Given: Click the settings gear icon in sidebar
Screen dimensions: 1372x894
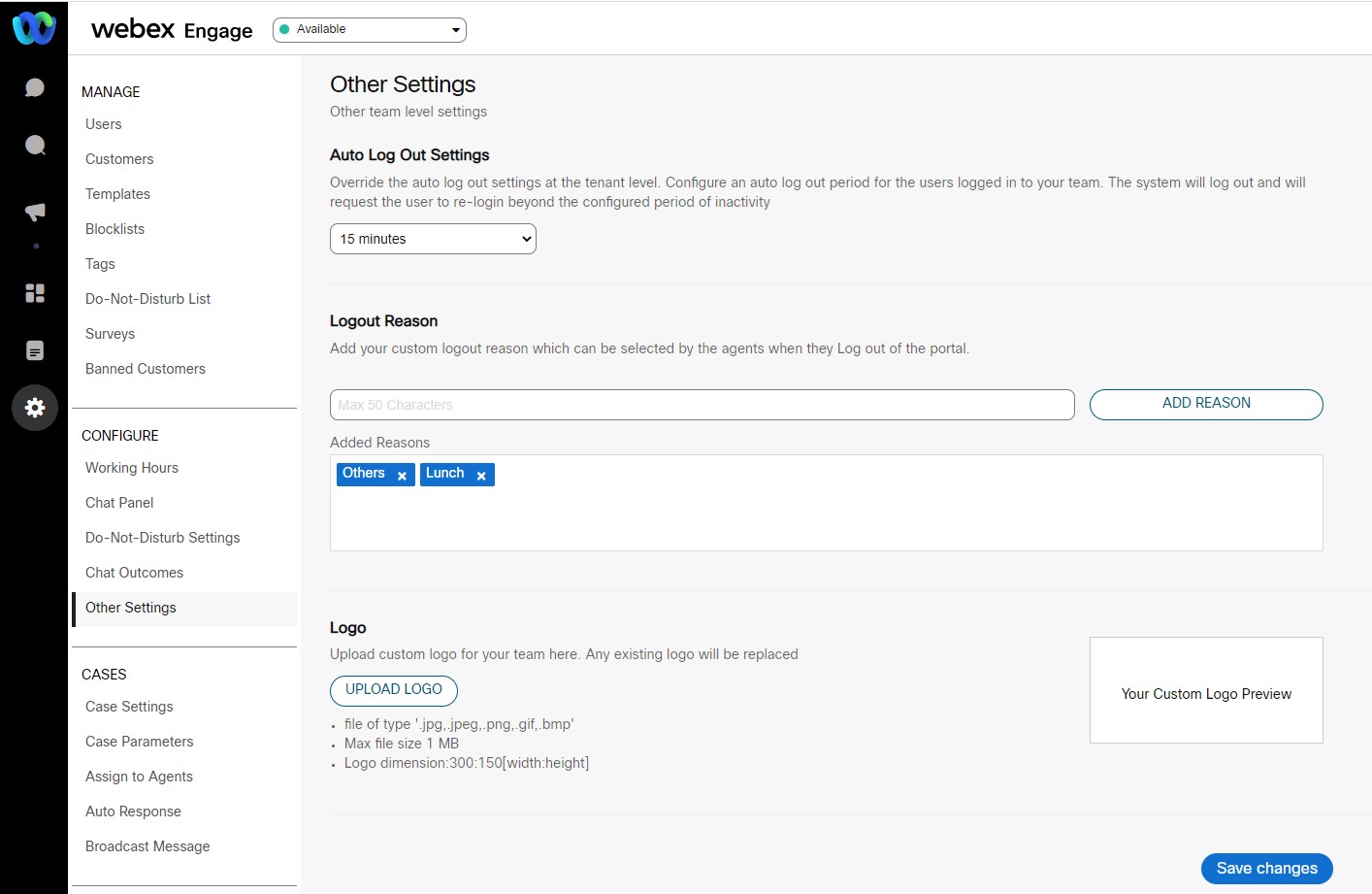Looking at the screenshot, I should (35, 408).
